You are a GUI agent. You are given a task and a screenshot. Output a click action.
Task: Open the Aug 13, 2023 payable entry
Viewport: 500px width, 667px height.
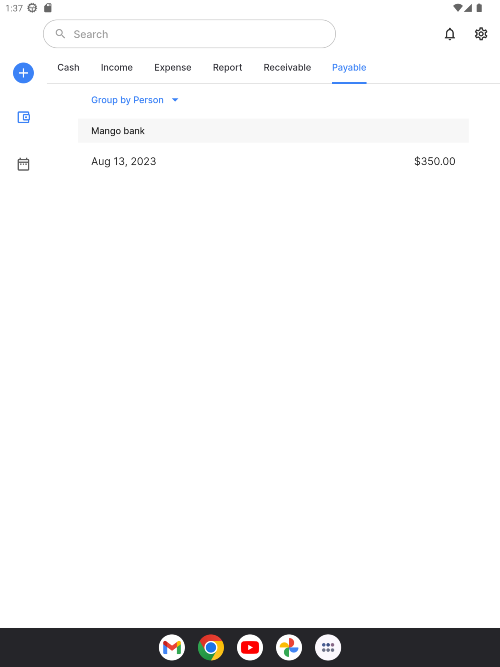[x=273, y=161]
